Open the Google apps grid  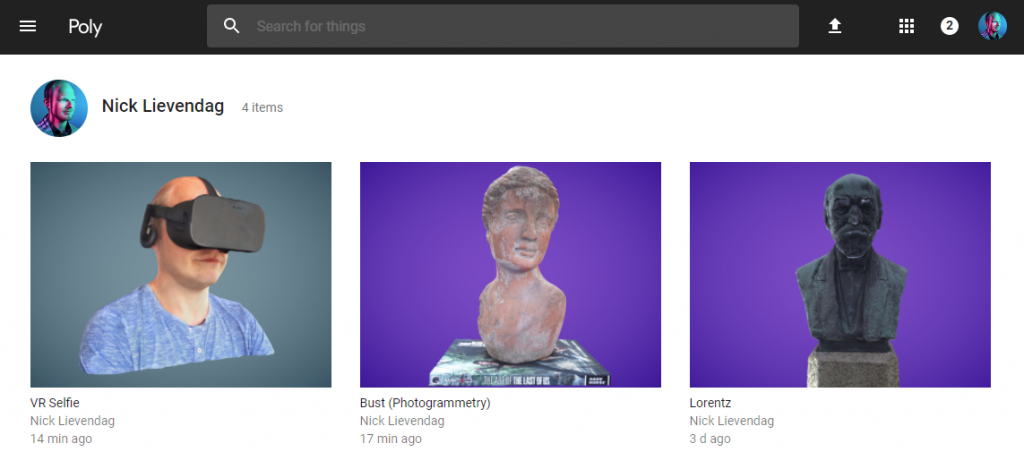click(x=906, y=26)
